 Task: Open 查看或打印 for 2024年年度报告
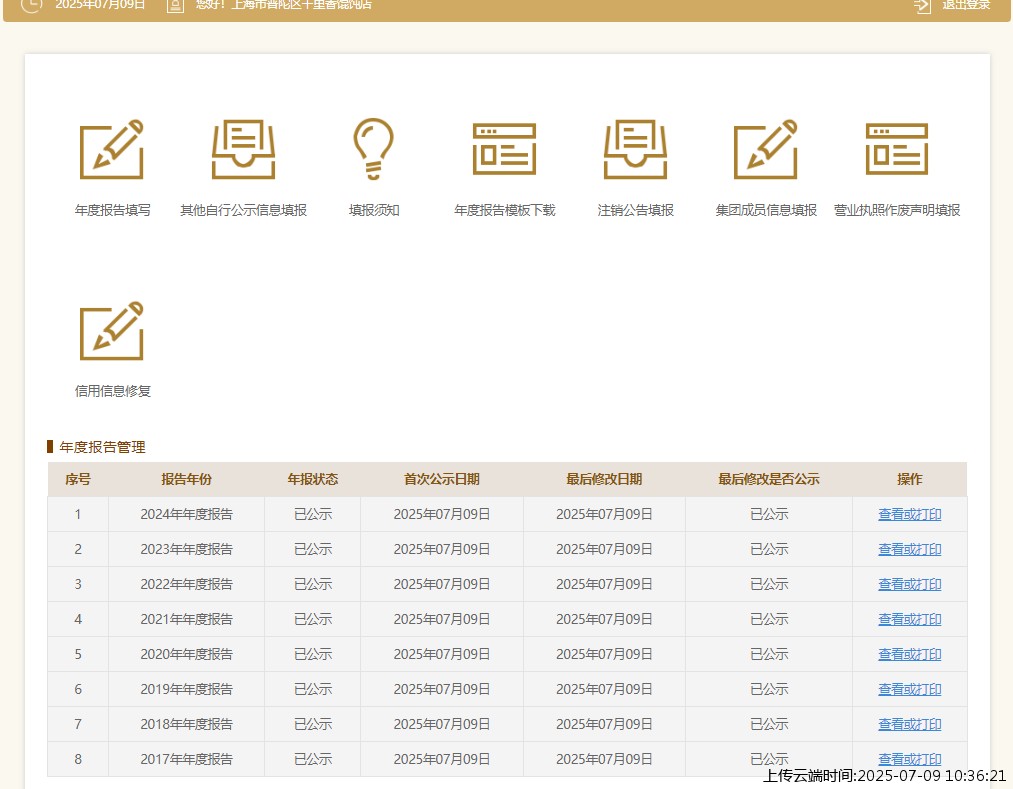tap(910, 514)
